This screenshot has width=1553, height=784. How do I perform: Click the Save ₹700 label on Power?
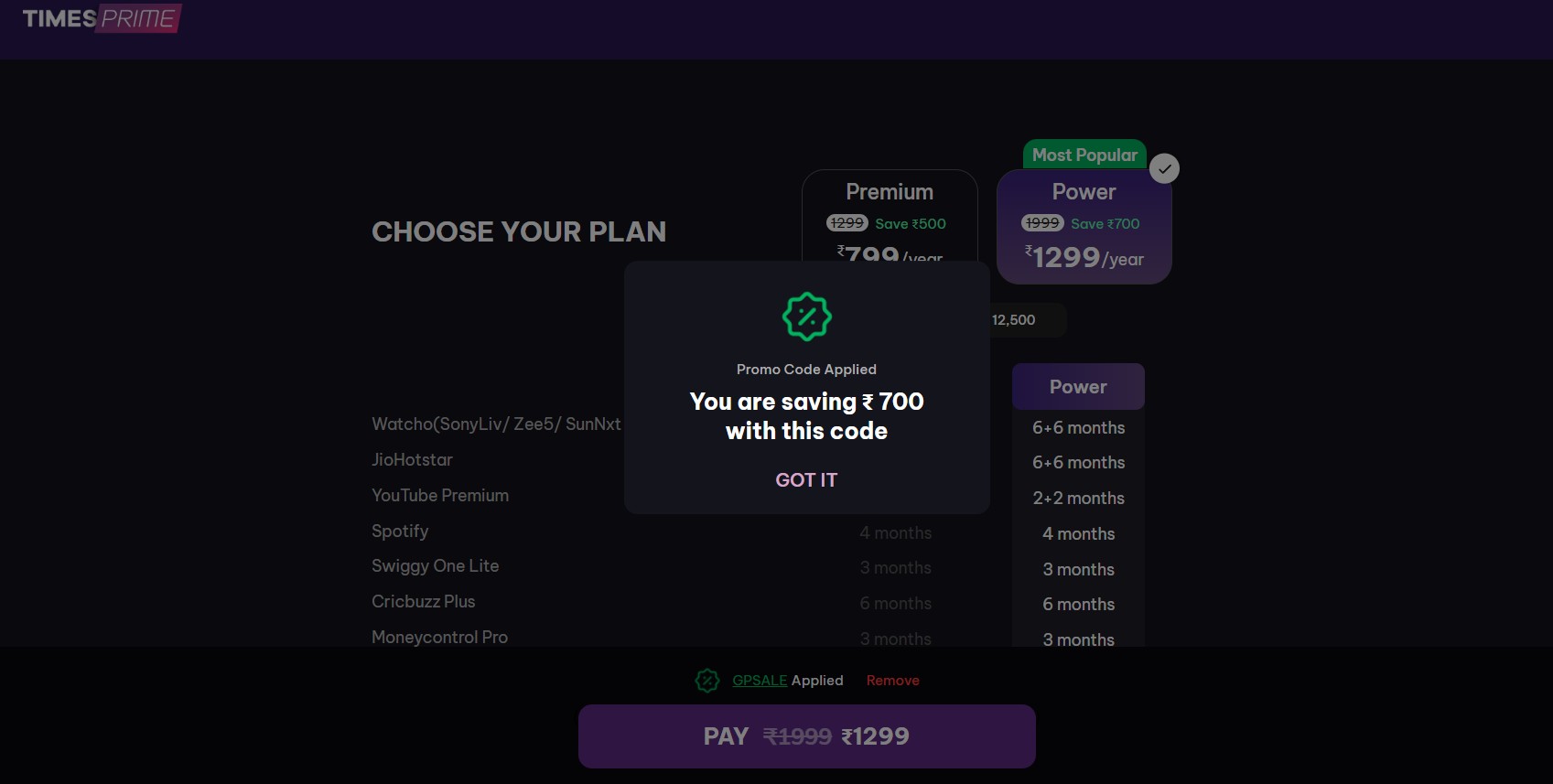pos(1105,224)
